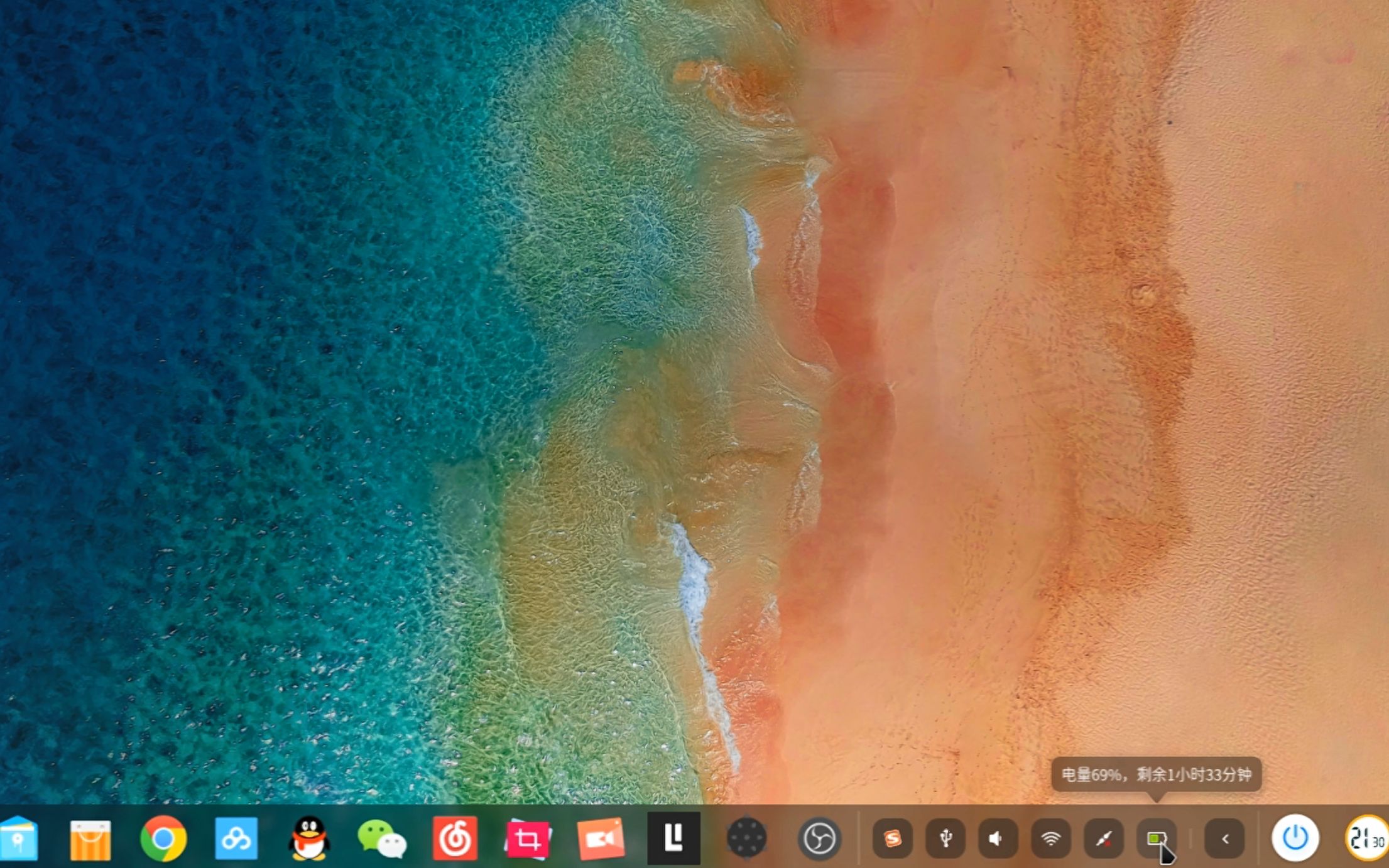Open the orange shopping bag app store
The image size is (1389, 868).
(90, 839)
